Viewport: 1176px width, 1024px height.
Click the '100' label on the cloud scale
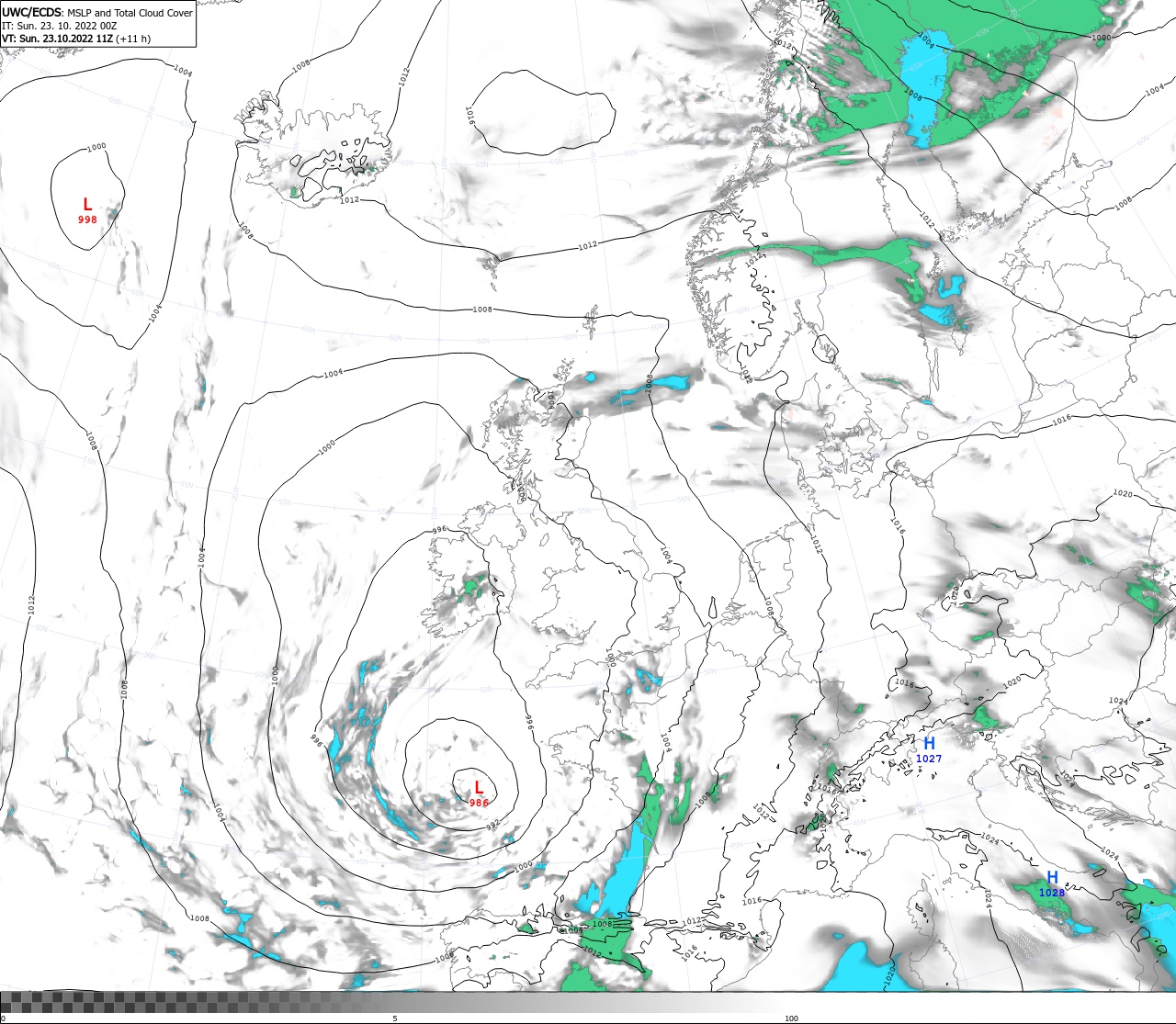(x=791, y=1018)
